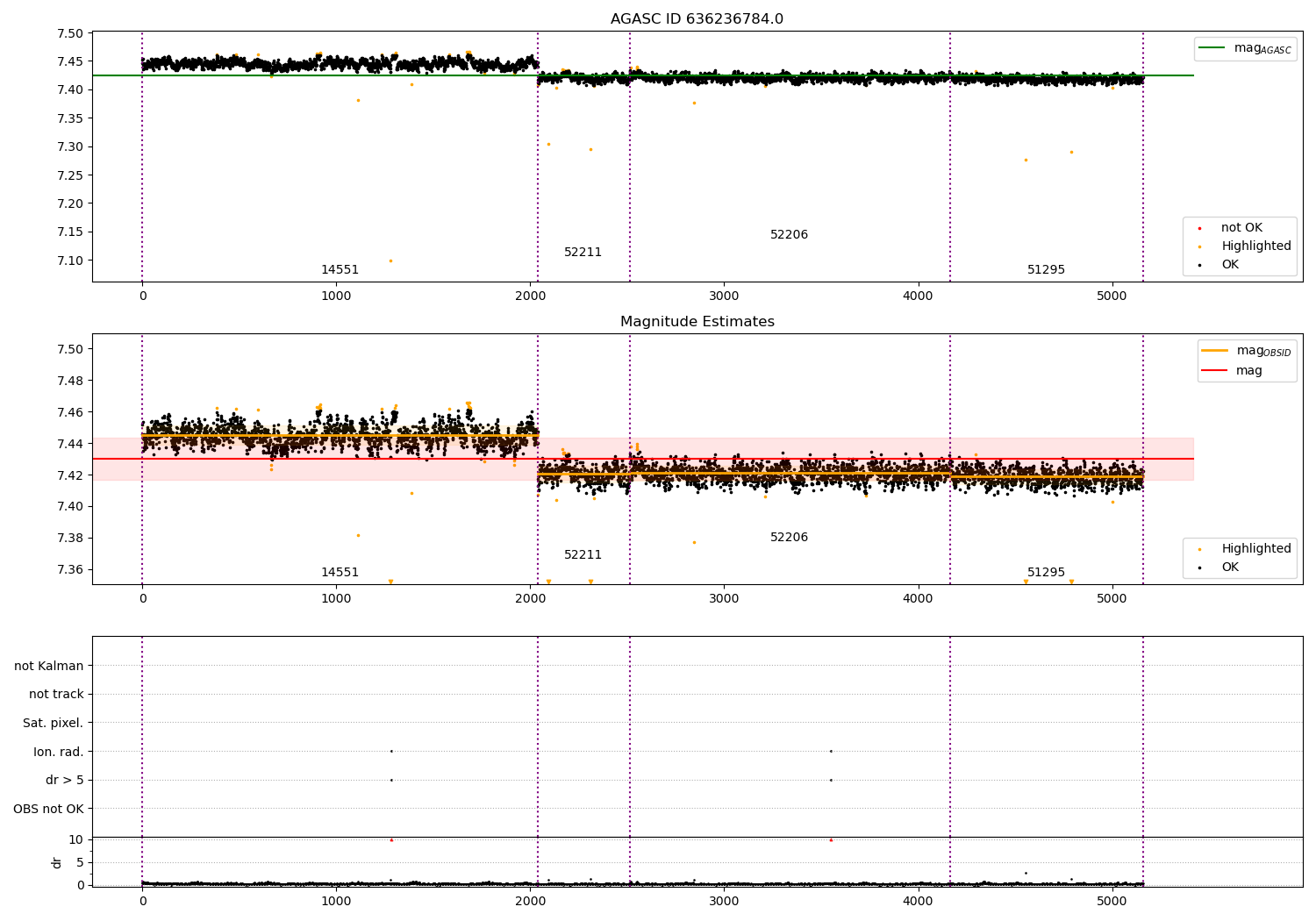
Task: Click the 7.42 y-axis tick label
Action: point(69,475)
